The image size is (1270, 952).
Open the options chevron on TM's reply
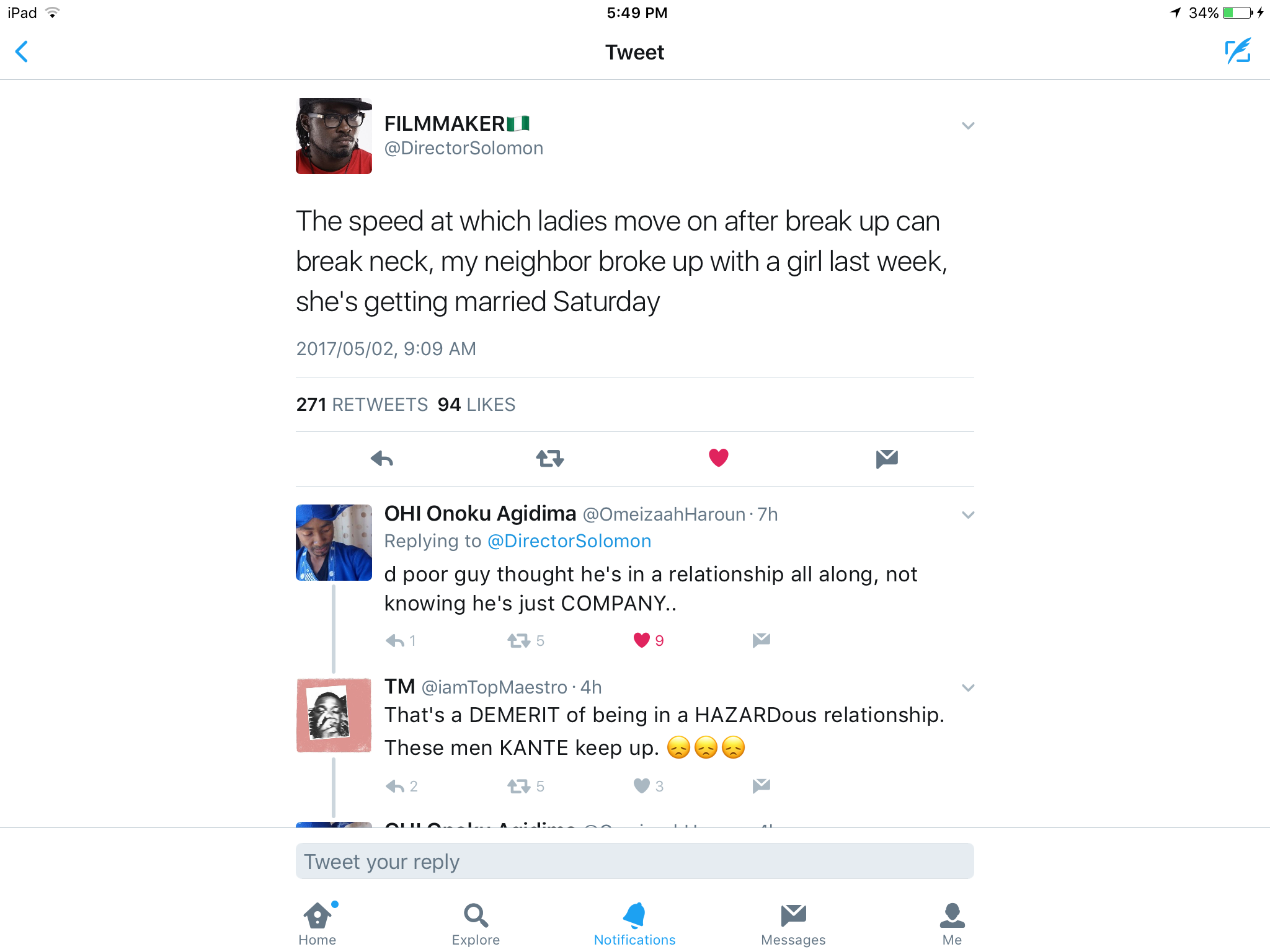click(x=968, y=688)
